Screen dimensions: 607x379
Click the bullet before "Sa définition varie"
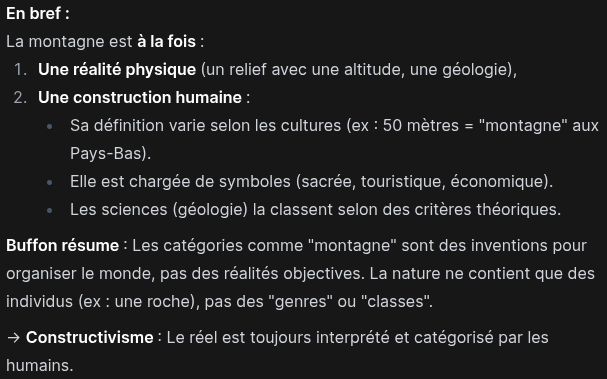50,126
